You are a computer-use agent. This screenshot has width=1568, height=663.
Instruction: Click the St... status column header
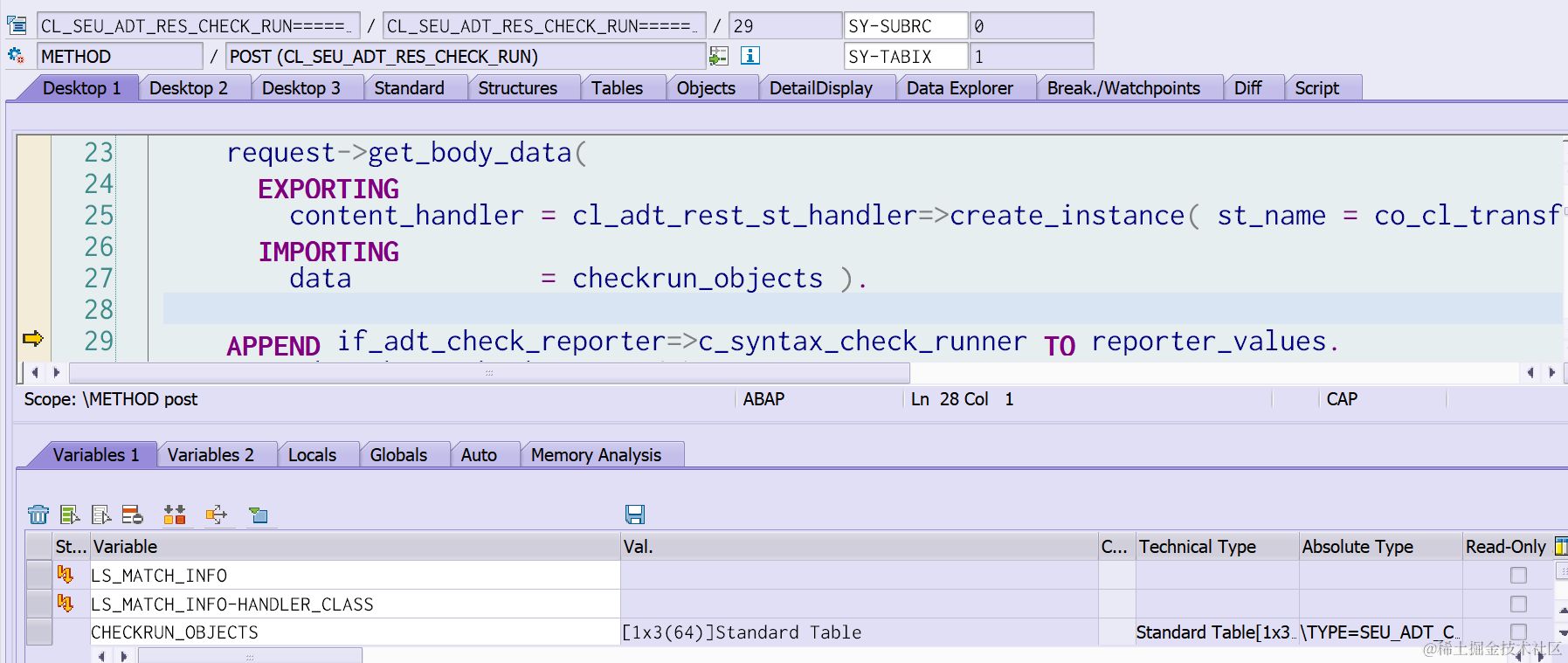[71, 547]
